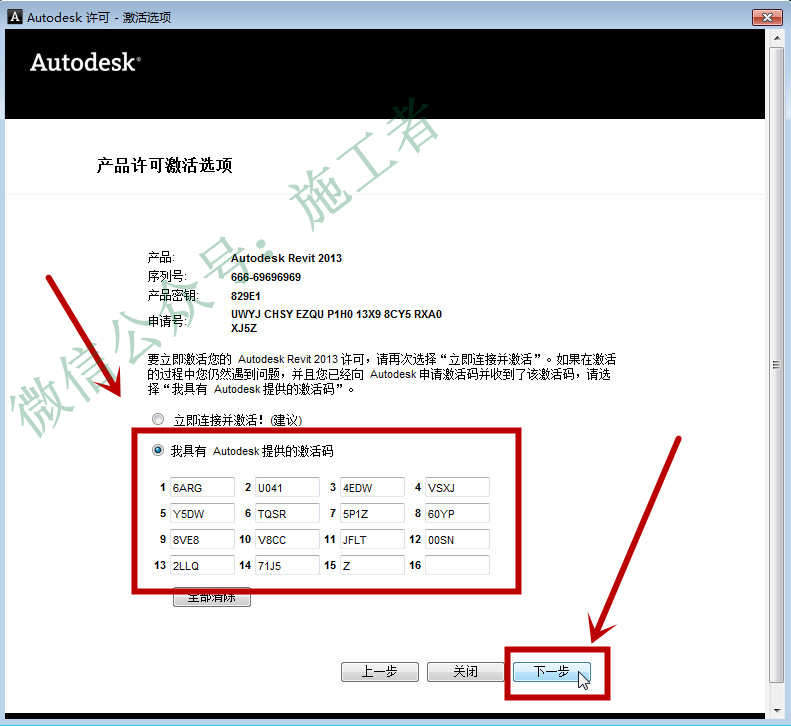Click activation code field 5 containing Y5DW
The width and height of the screenshot is (791, 726).
202,514
